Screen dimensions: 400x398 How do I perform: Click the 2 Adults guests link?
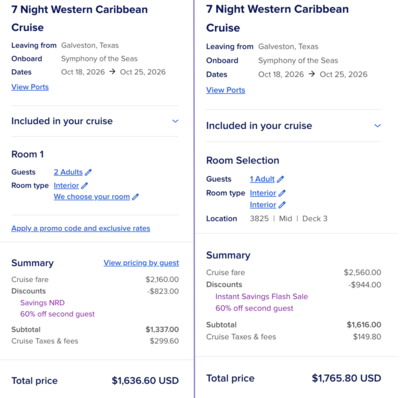coord(68,172)
